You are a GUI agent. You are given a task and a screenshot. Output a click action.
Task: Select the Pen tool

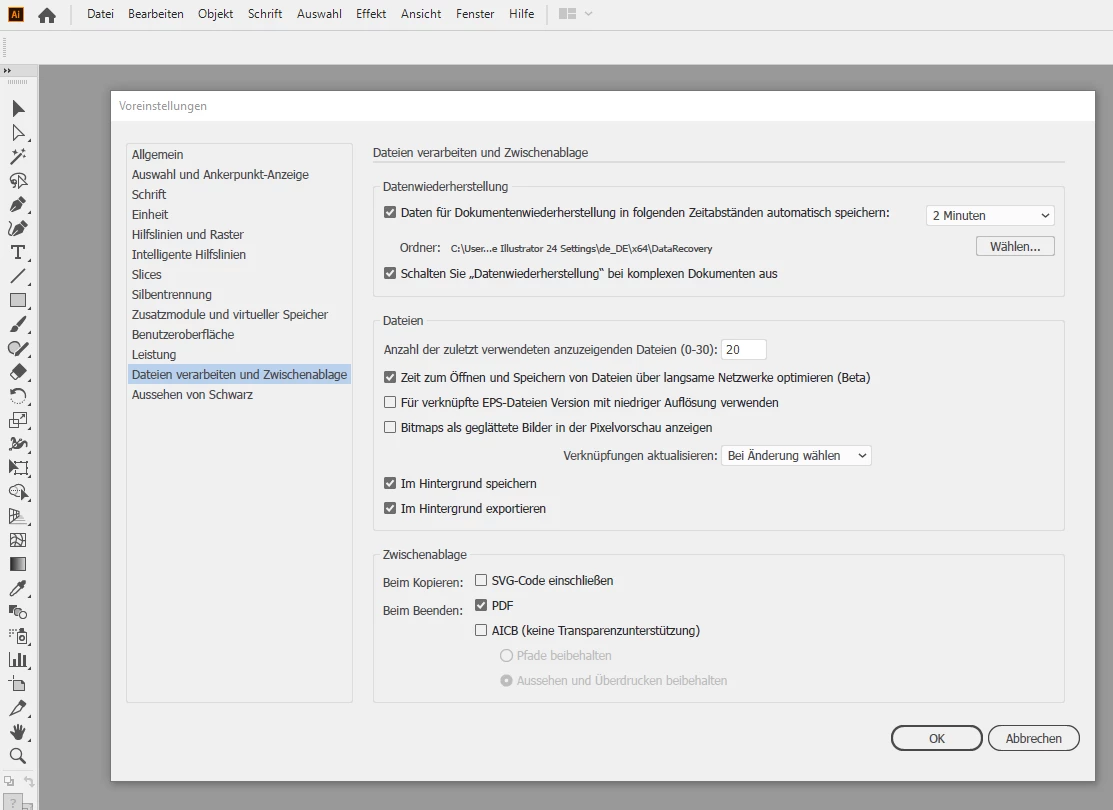(18, 205)
